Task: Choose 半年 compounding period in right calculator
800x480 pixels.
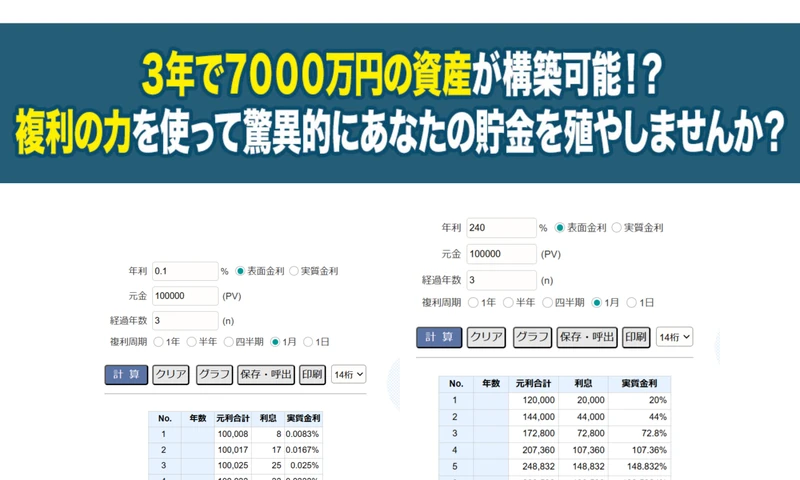Action: click(x=508, y=302)
